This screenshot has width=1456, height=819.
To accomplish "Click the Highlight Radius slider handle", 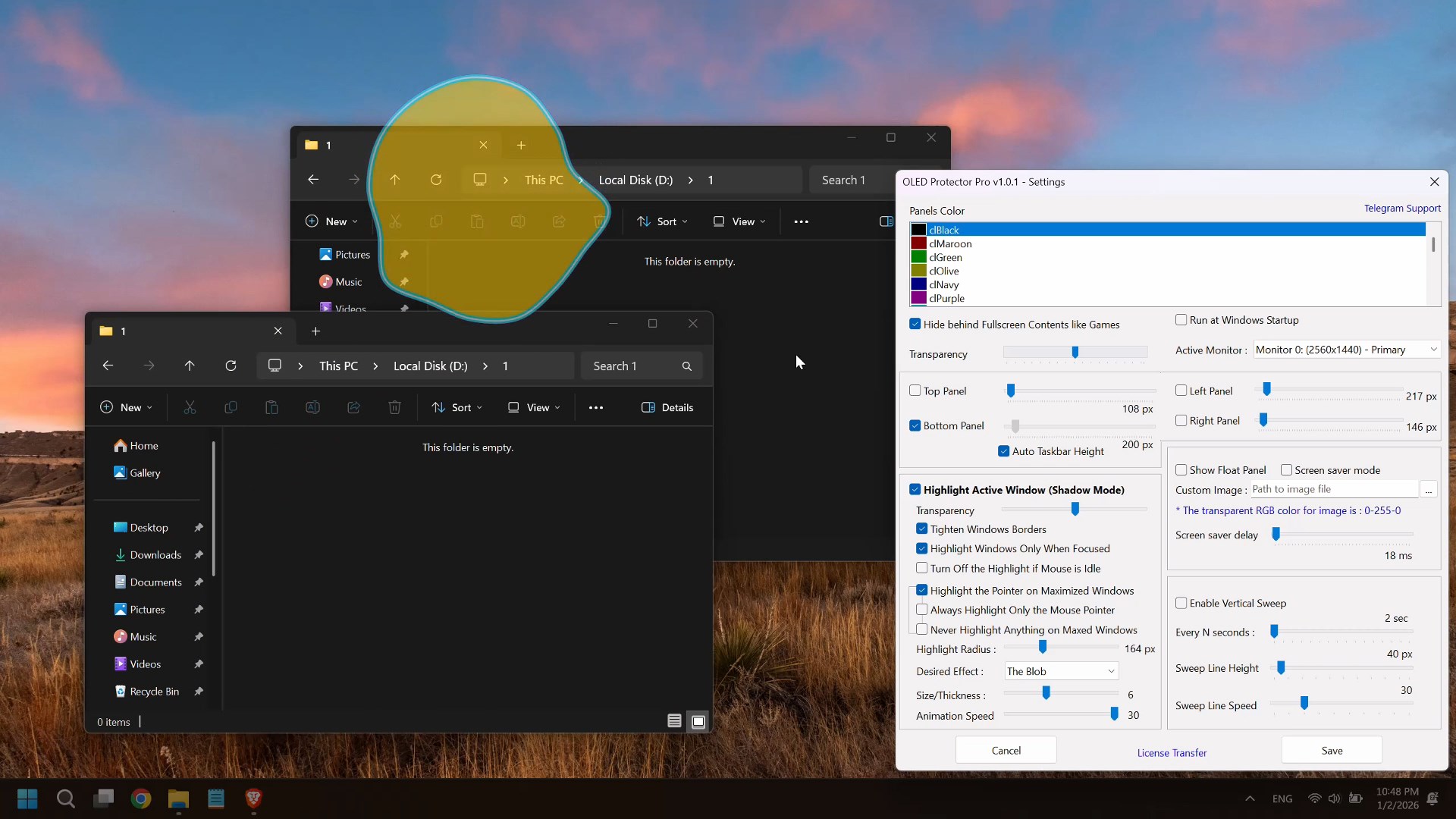I will 1043,647.
